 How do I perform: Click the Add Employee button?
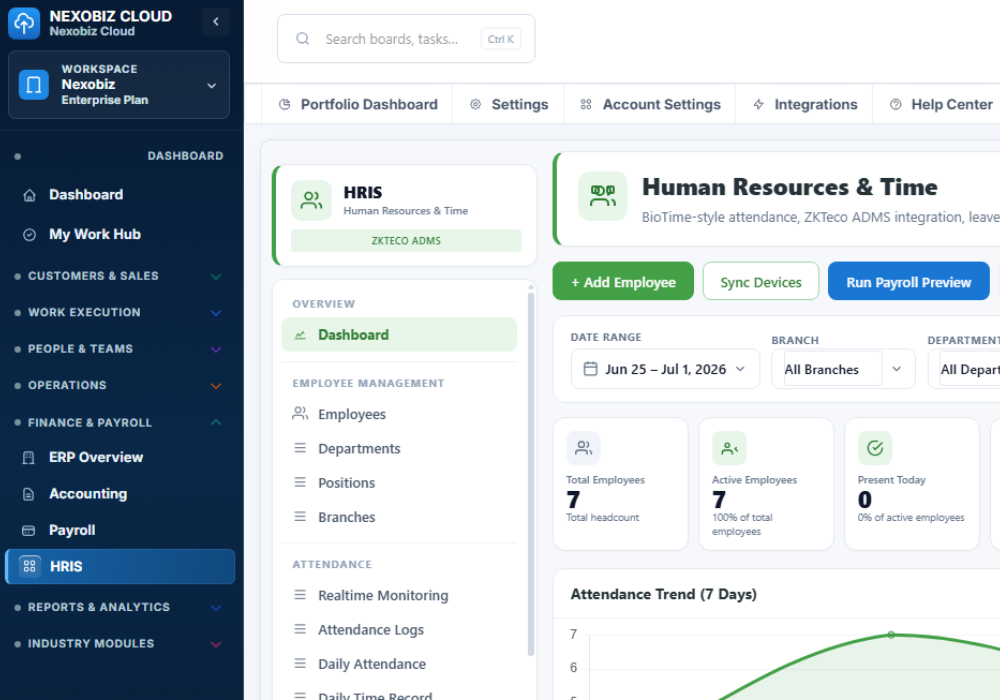[623, 281]
